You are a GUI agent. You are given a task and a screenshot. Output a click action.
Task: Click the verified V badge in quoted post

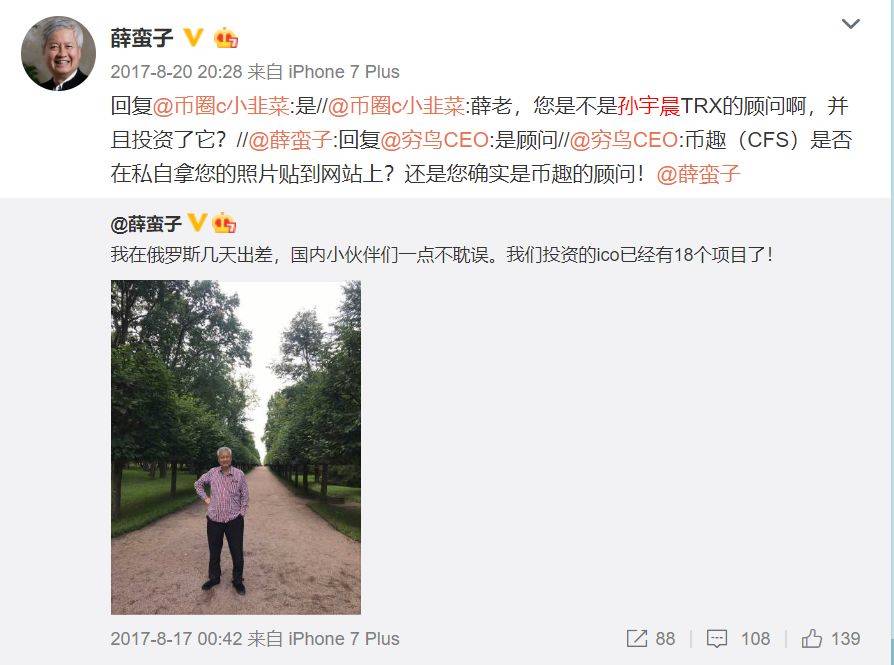pyautogui.click(x=197, y=222)
